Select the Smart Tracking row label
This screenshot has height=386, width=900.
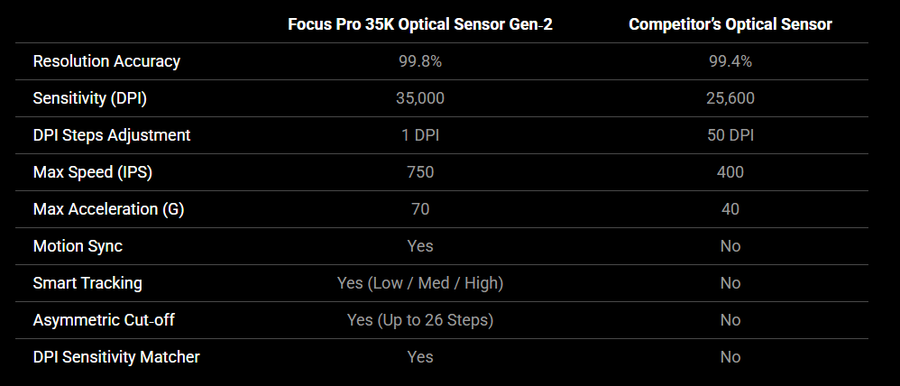[88, 283]
